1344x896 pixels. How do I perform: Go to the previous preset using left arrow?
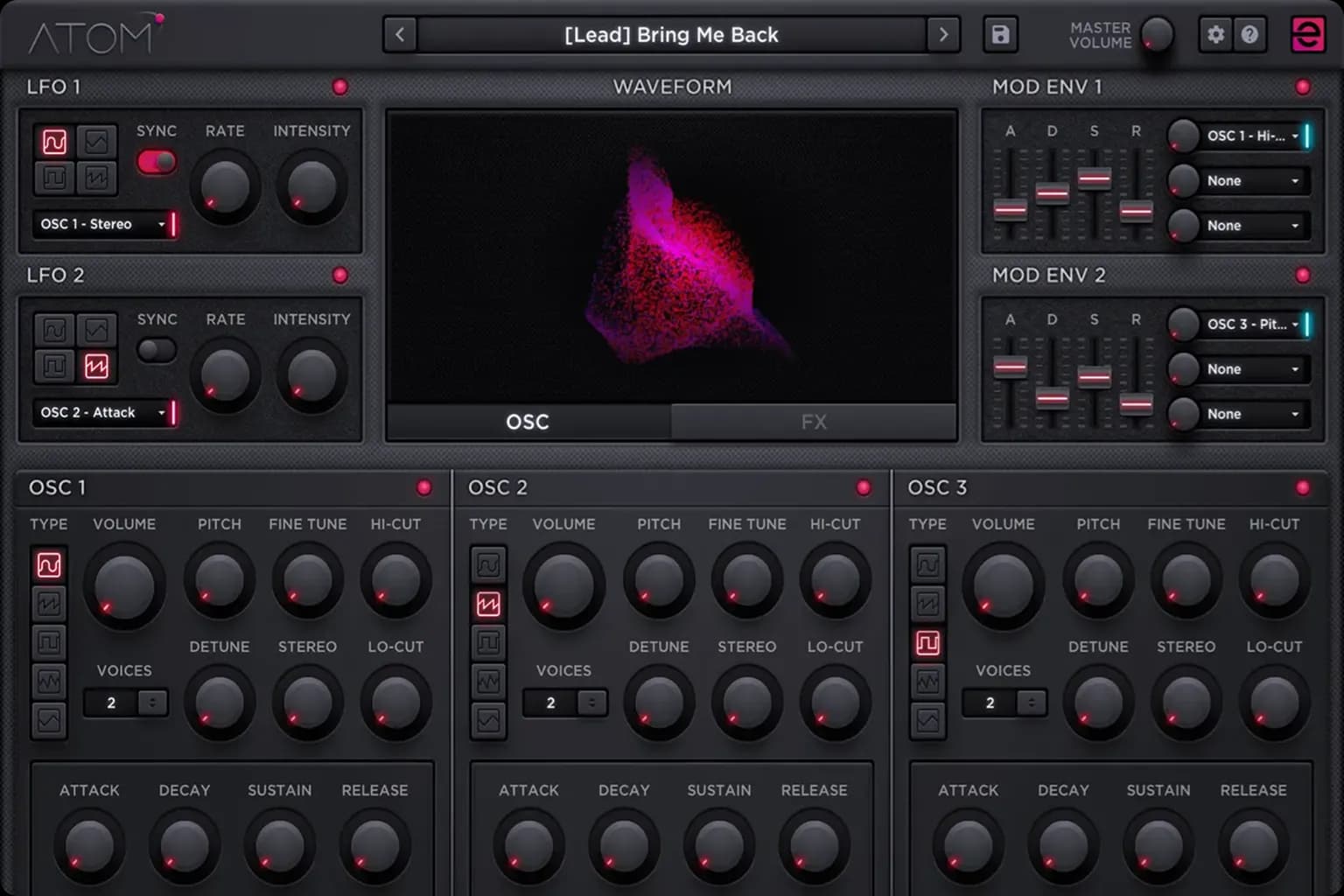tap(400, 35)
